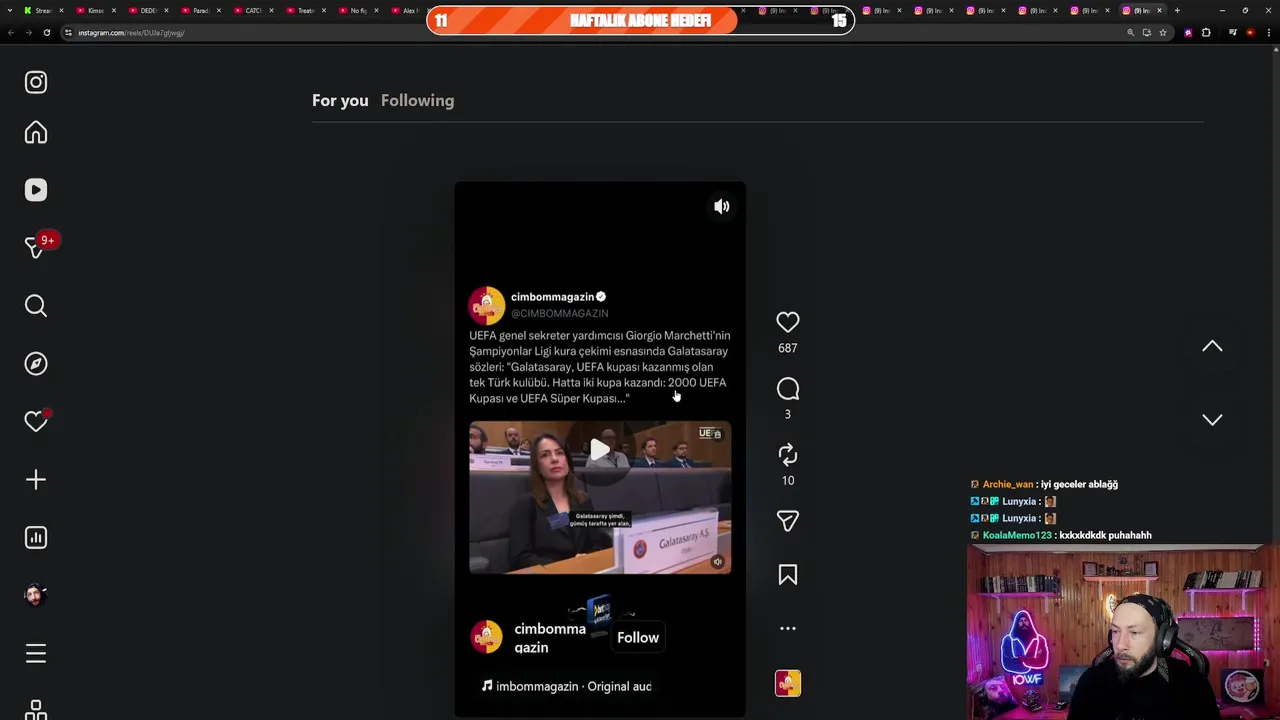Bookmark this page with star icon
Viewport: 1280px width, 720px height.
point(1163,32)
